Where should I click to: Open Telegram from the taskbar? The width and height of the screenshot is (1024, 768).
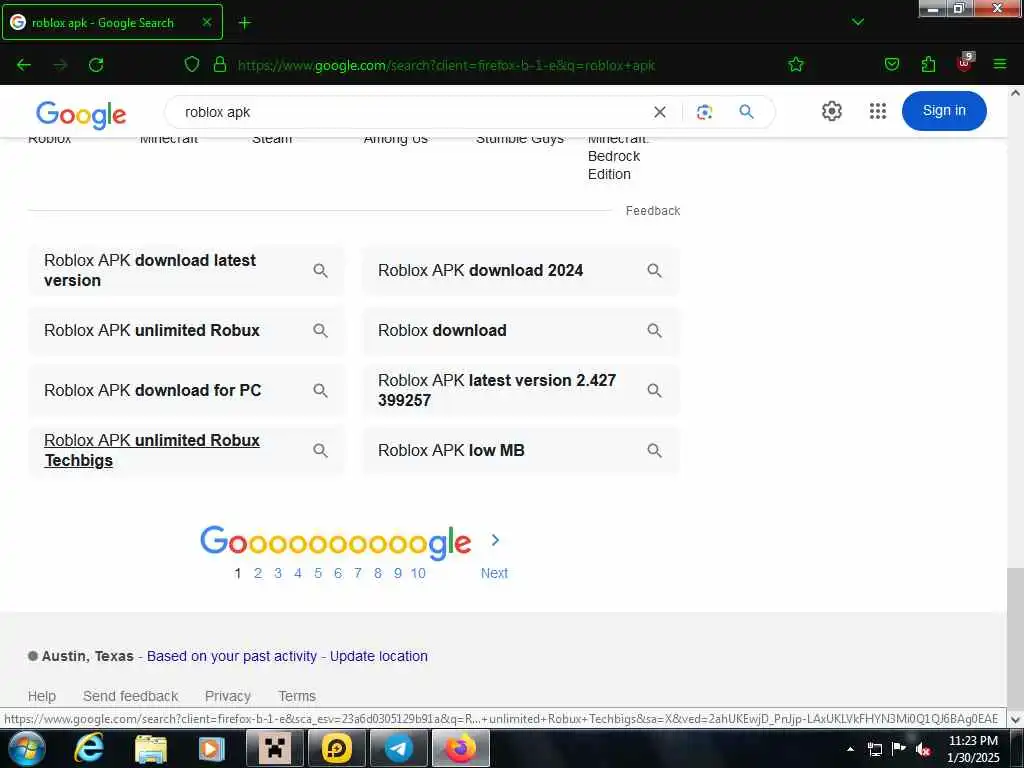[398, 748]
